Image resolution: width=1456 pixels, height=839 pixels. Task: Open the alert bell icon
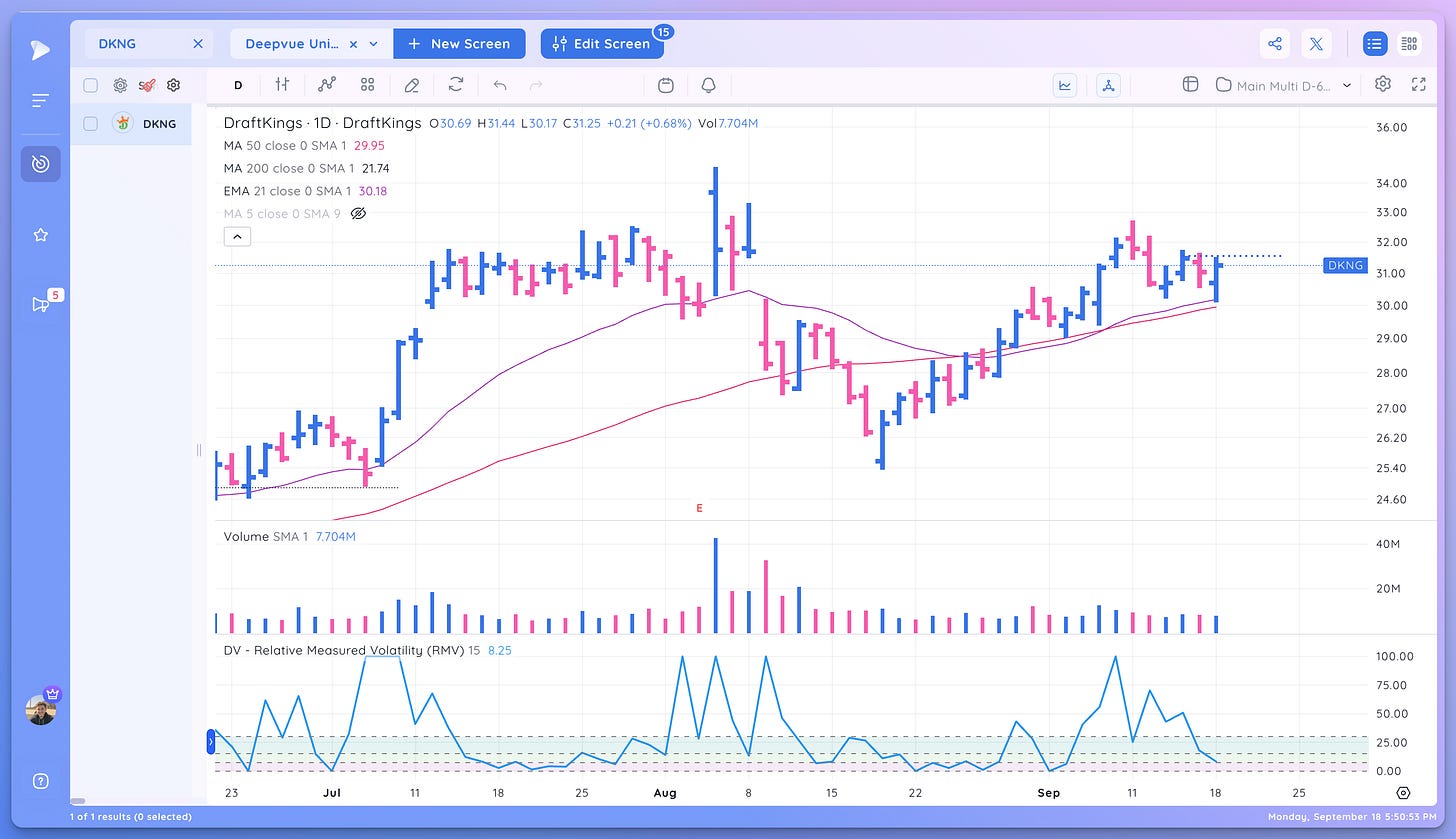709,85
